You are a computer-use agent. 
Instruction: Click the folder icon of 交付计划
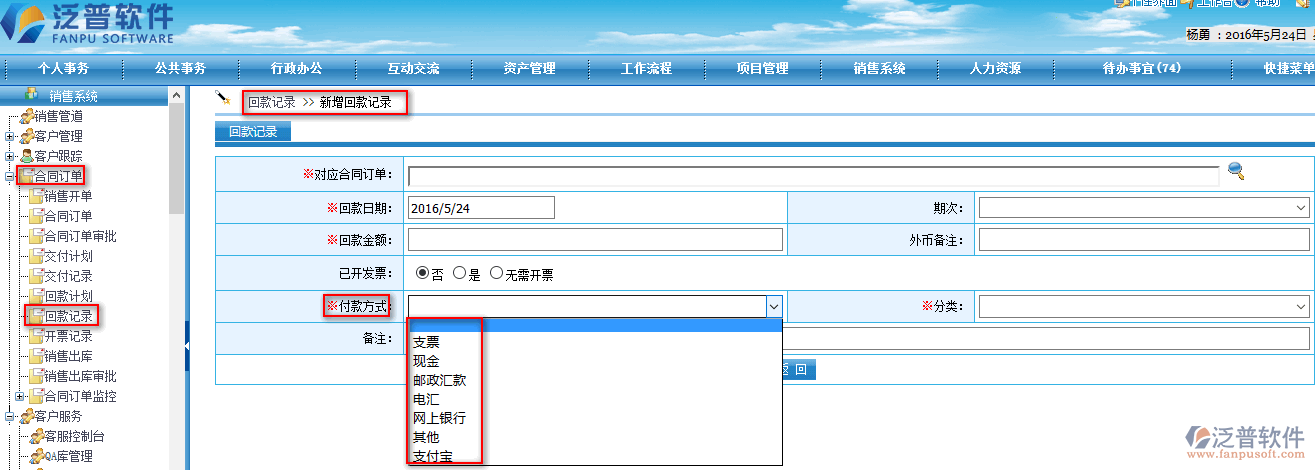(x=36, y=256)
